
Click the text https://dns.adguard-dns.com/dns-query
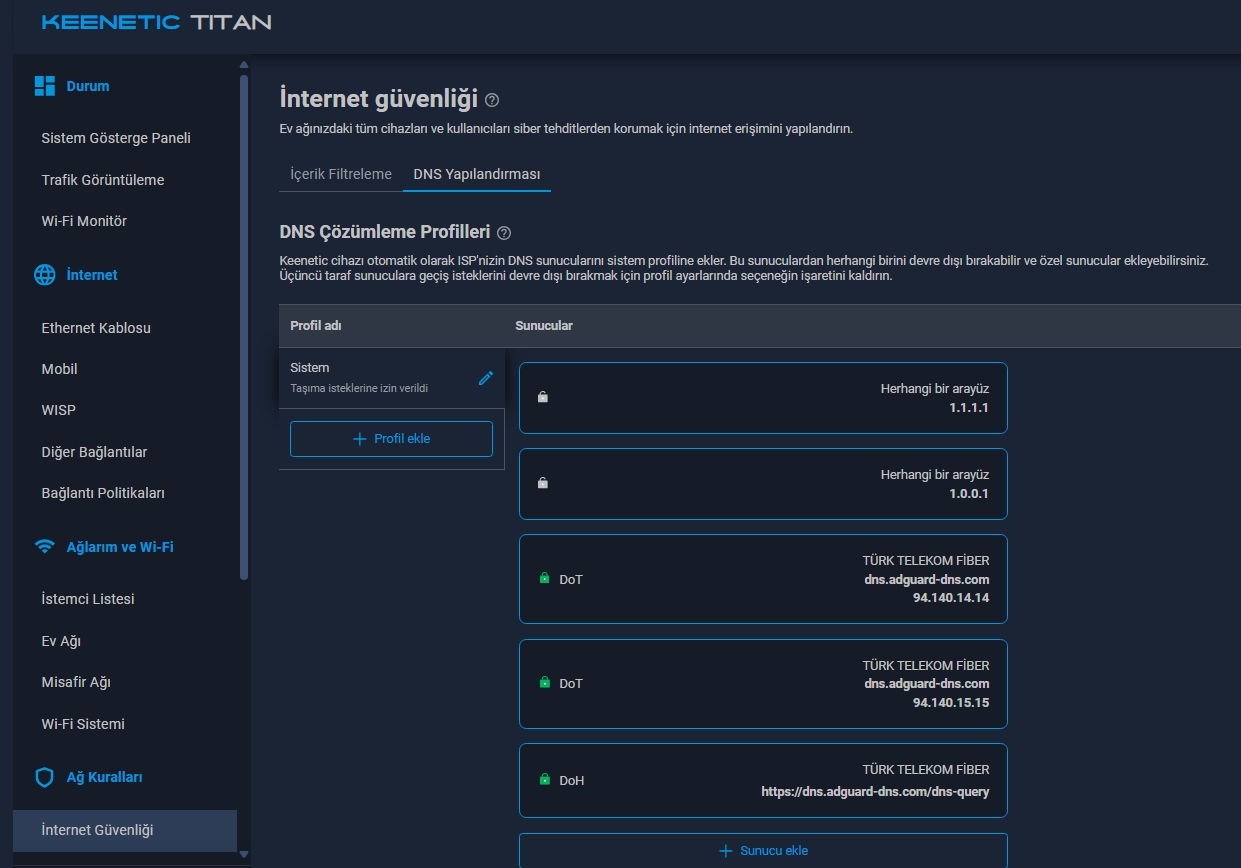(x=875, y=792)
